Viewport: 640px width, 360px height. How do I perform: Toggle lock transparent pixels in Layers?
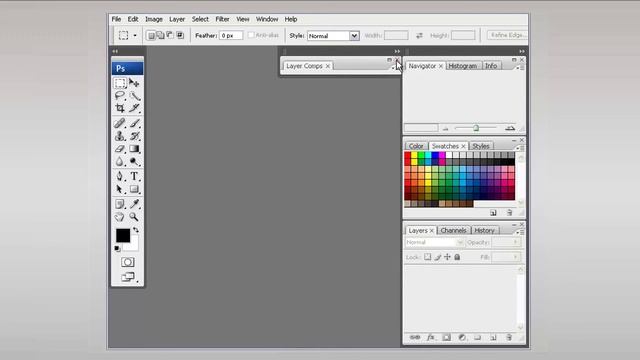[427, 257]
